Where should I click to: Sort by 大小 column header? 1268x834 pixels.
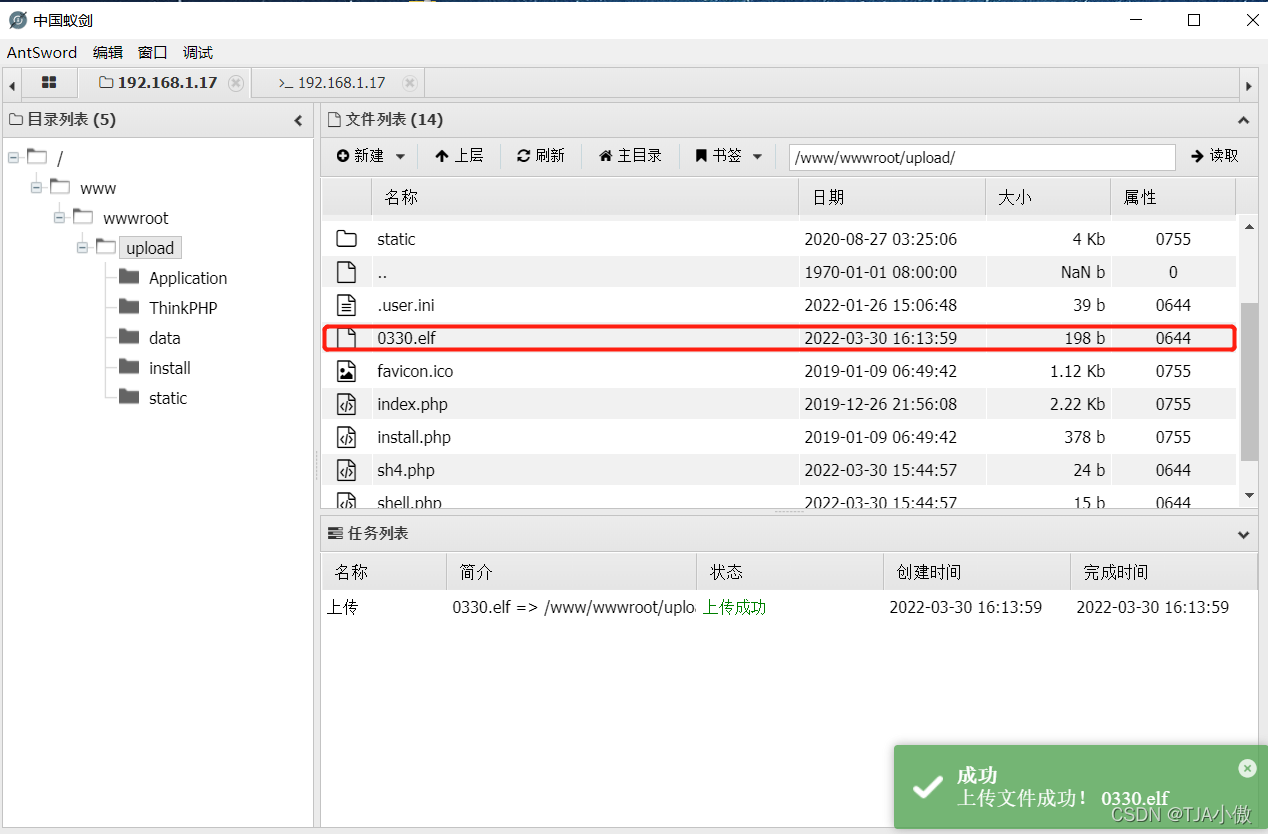point(1048,197)
